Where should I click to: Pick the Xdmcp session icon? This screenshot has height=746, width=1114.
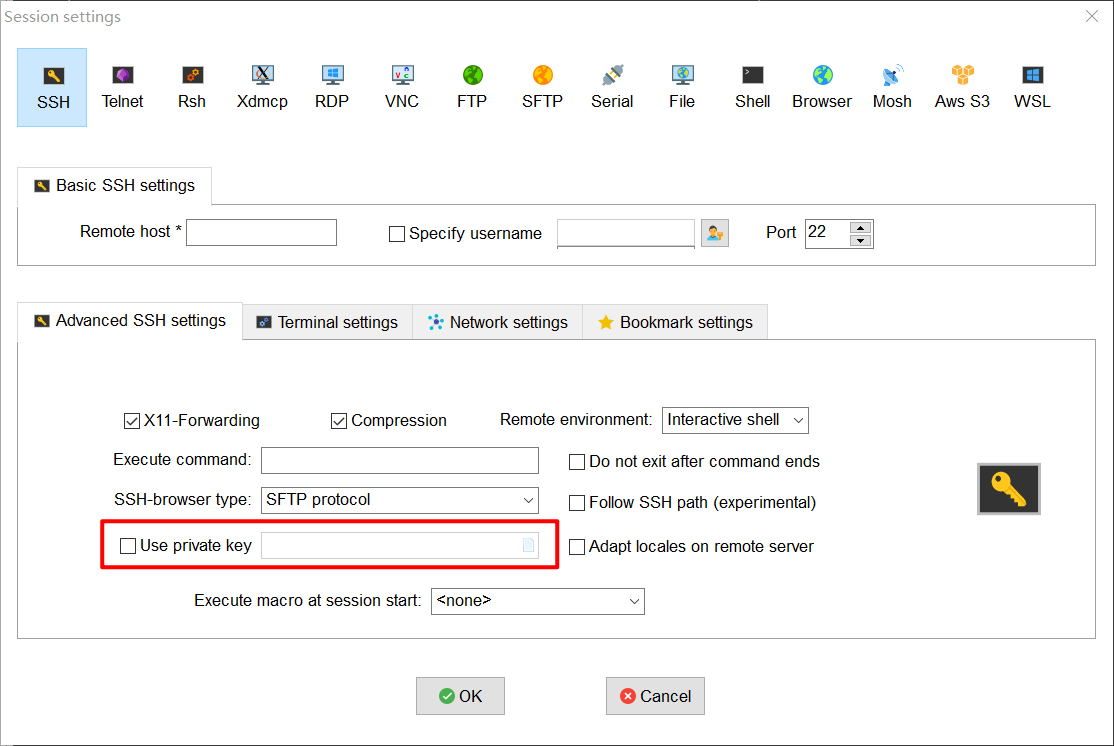pos(262,87)
